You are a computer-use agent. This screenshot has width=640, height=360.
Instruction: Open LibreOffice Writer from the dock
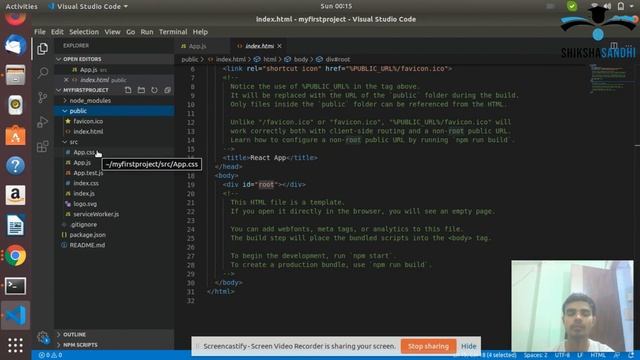coord(16,225)
